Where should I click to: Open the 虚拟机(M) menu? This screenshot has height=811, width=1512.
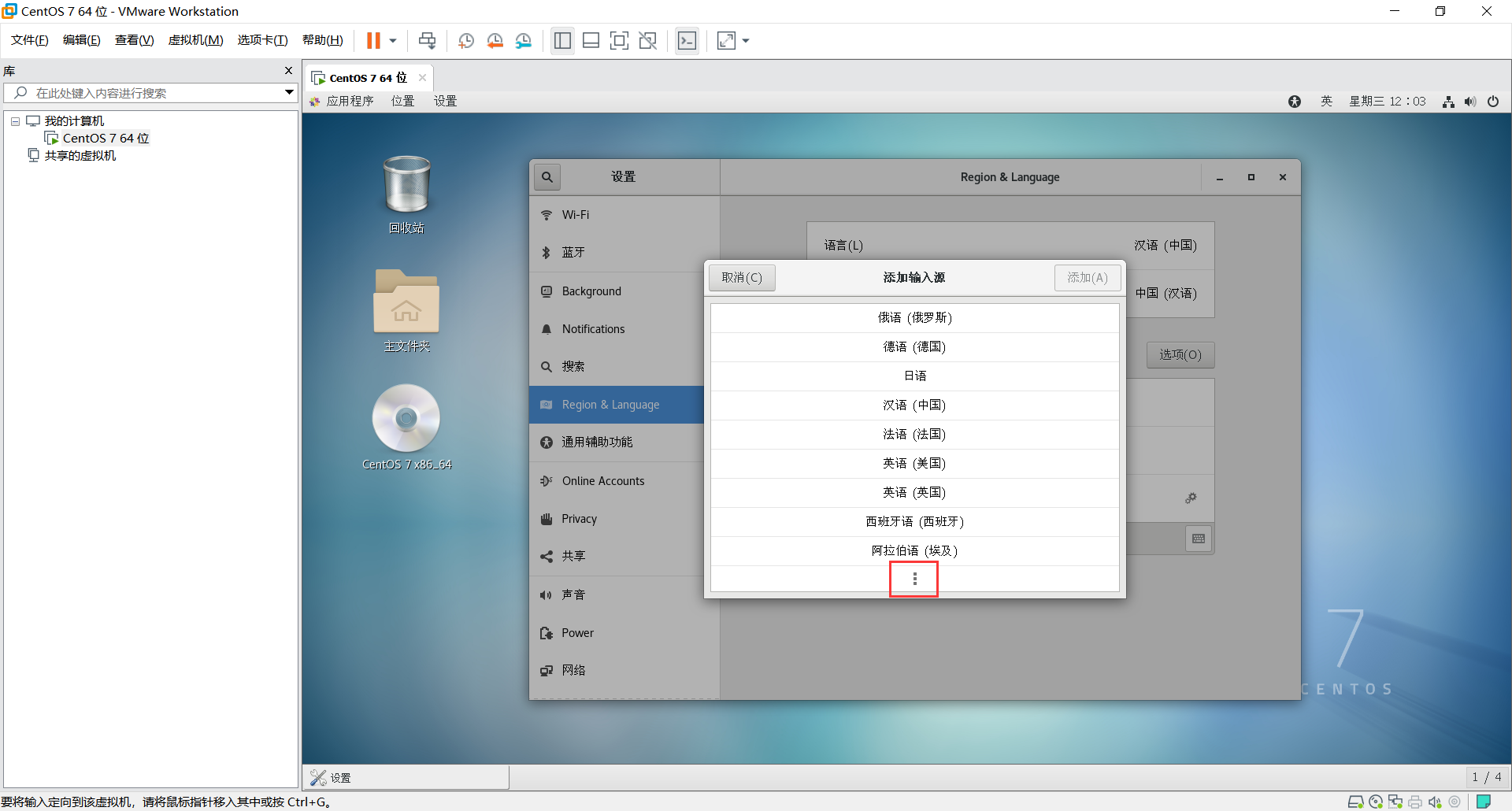[195, 40]
